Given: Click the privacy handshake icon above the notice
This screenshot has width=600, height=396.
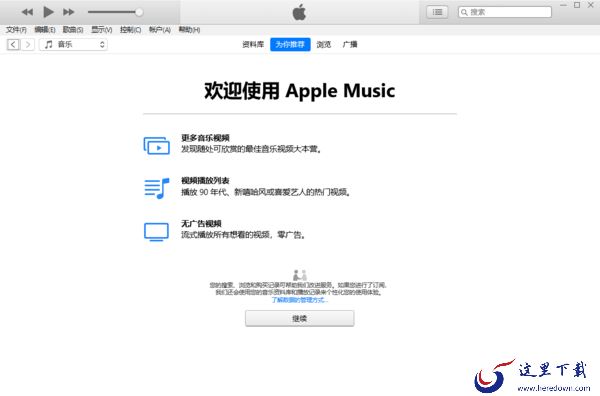Looking at the screenshot, I should click(x=300, y=275).
